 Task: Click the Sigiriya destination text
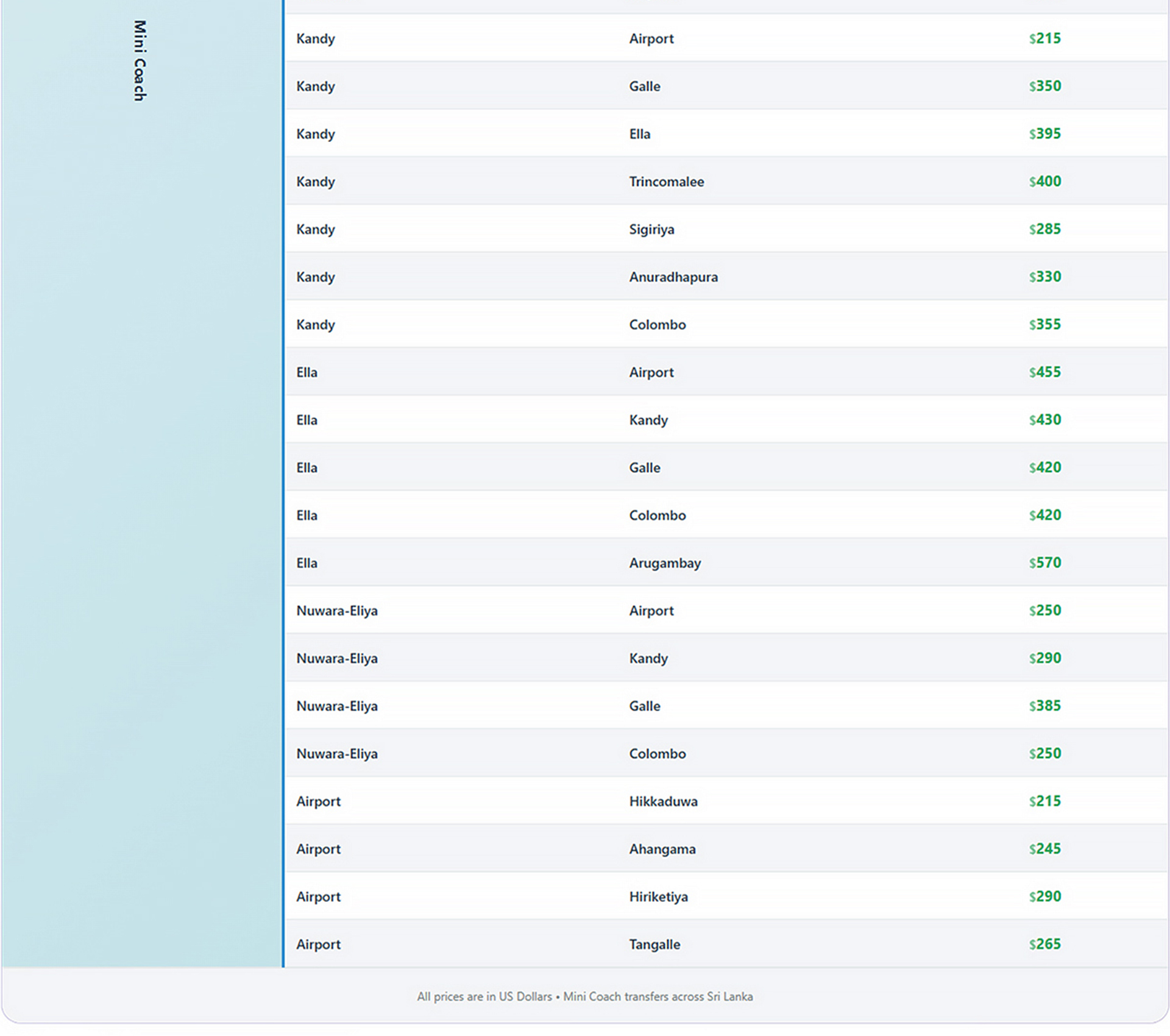(651, 229)
